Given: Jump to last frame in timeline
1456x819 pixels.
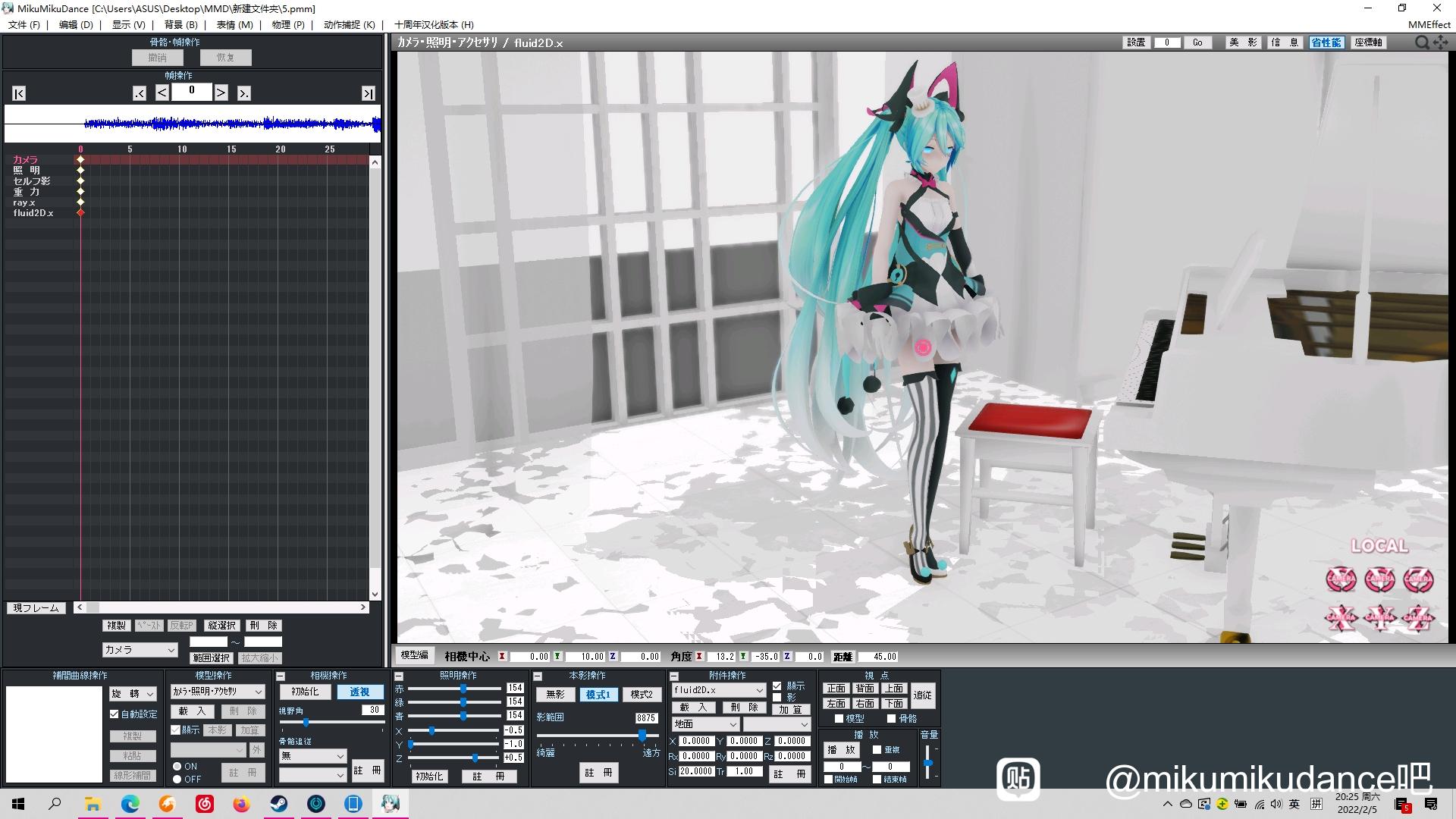Looking at the screenshot, I should point(368,93).
